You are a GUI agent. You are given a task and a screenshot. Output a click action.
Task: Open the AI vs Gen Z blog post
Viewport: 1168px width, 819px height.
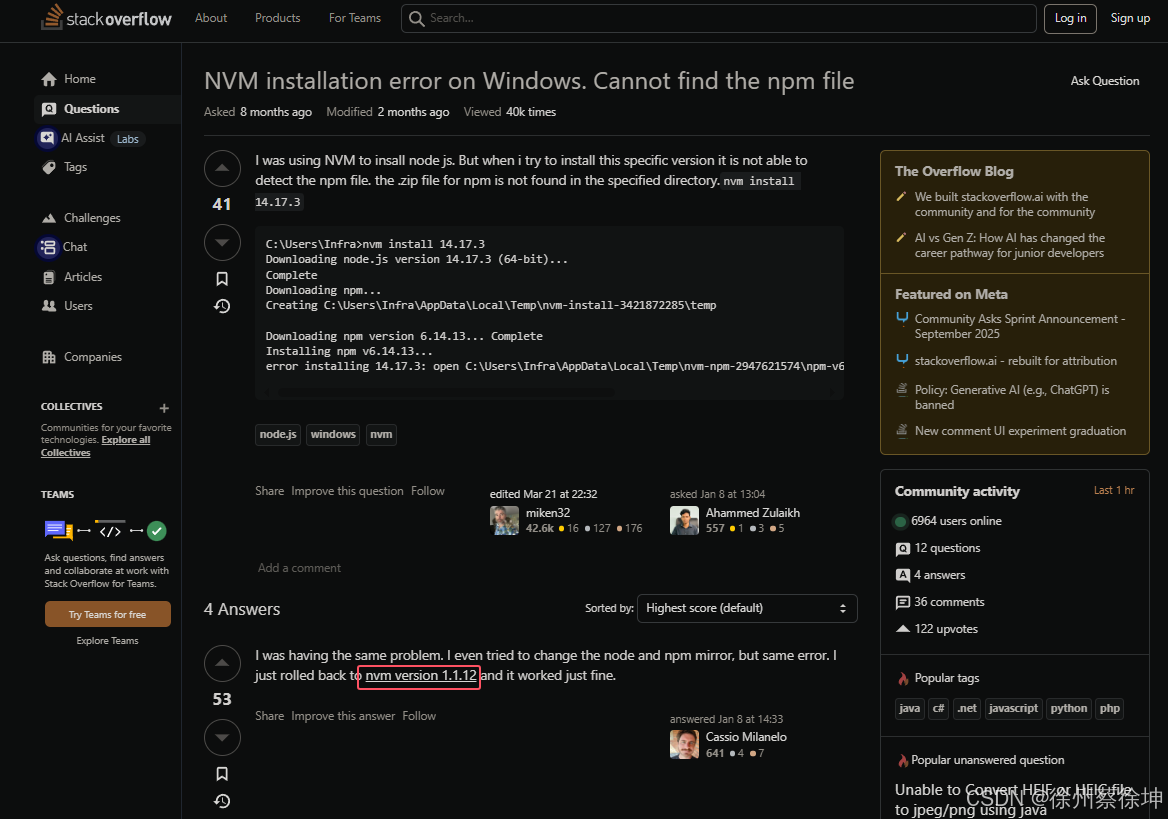(1009, 245)
